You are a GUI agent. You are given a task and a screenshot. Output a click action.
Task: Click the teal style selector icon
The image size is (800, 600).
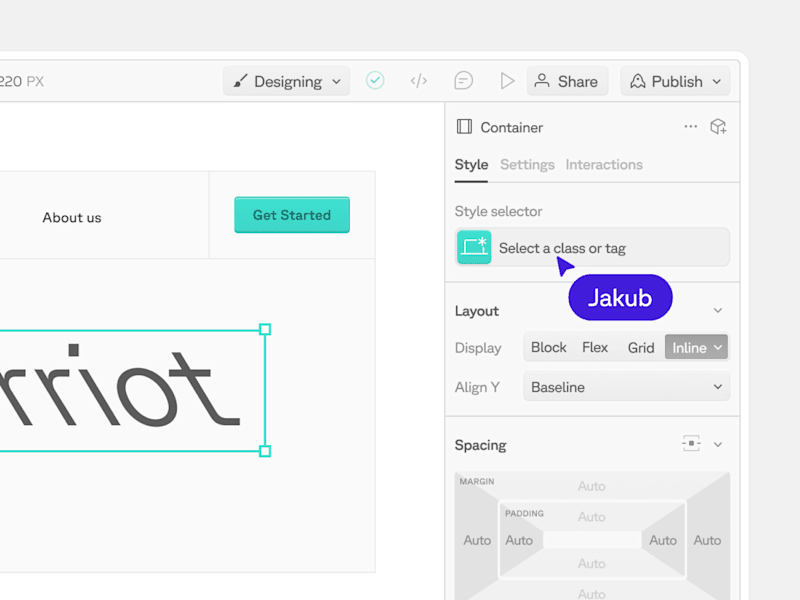click(x=474, y=247)
